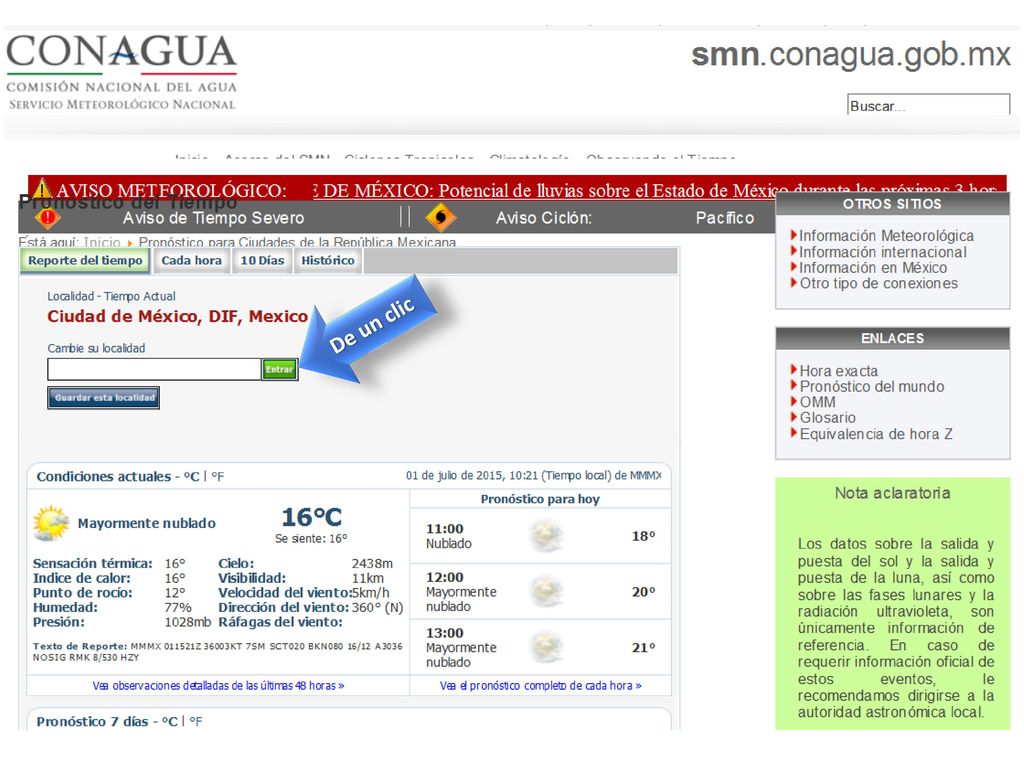The width and height of the screenshot is (1024, 768).
Task: Click Aviso de Tiempo Severo label
Action: (x=214, y=217)
